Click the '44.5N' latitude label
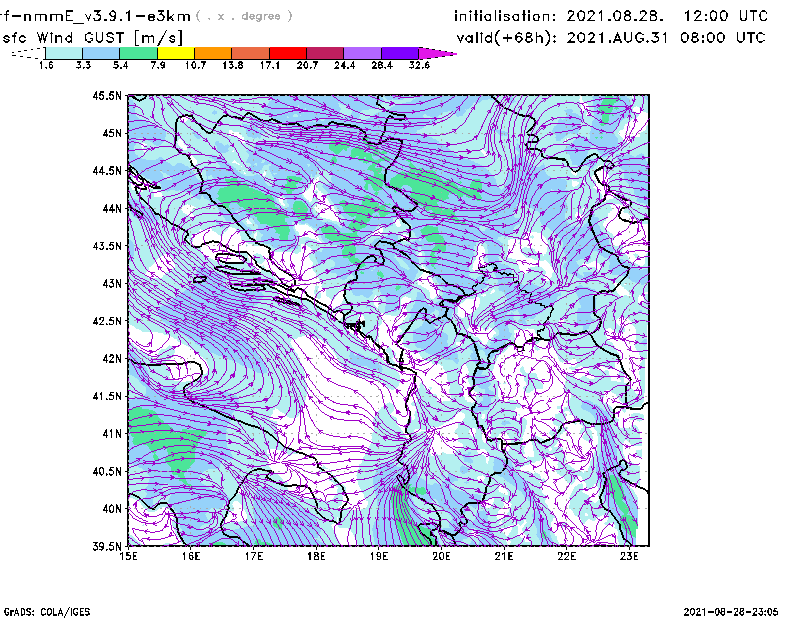This screenshot has width=800, height=618. pyautogui.click(x=107, y=170)
